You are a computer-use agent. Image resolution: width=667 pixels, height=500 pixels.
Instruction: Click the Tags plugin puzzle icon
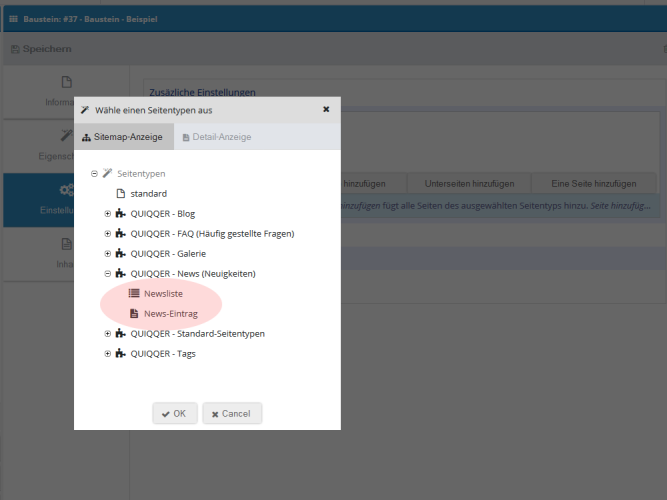pos(121,354)
